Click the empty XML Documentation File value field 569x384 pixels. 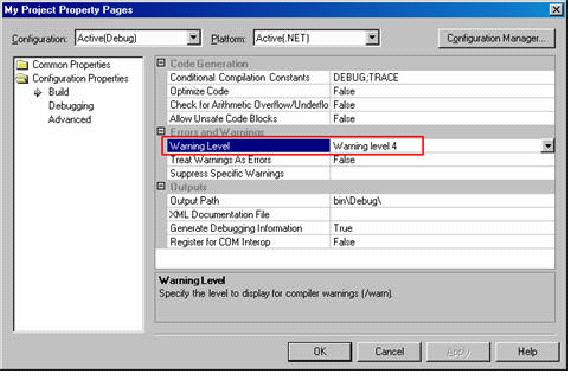442,215
